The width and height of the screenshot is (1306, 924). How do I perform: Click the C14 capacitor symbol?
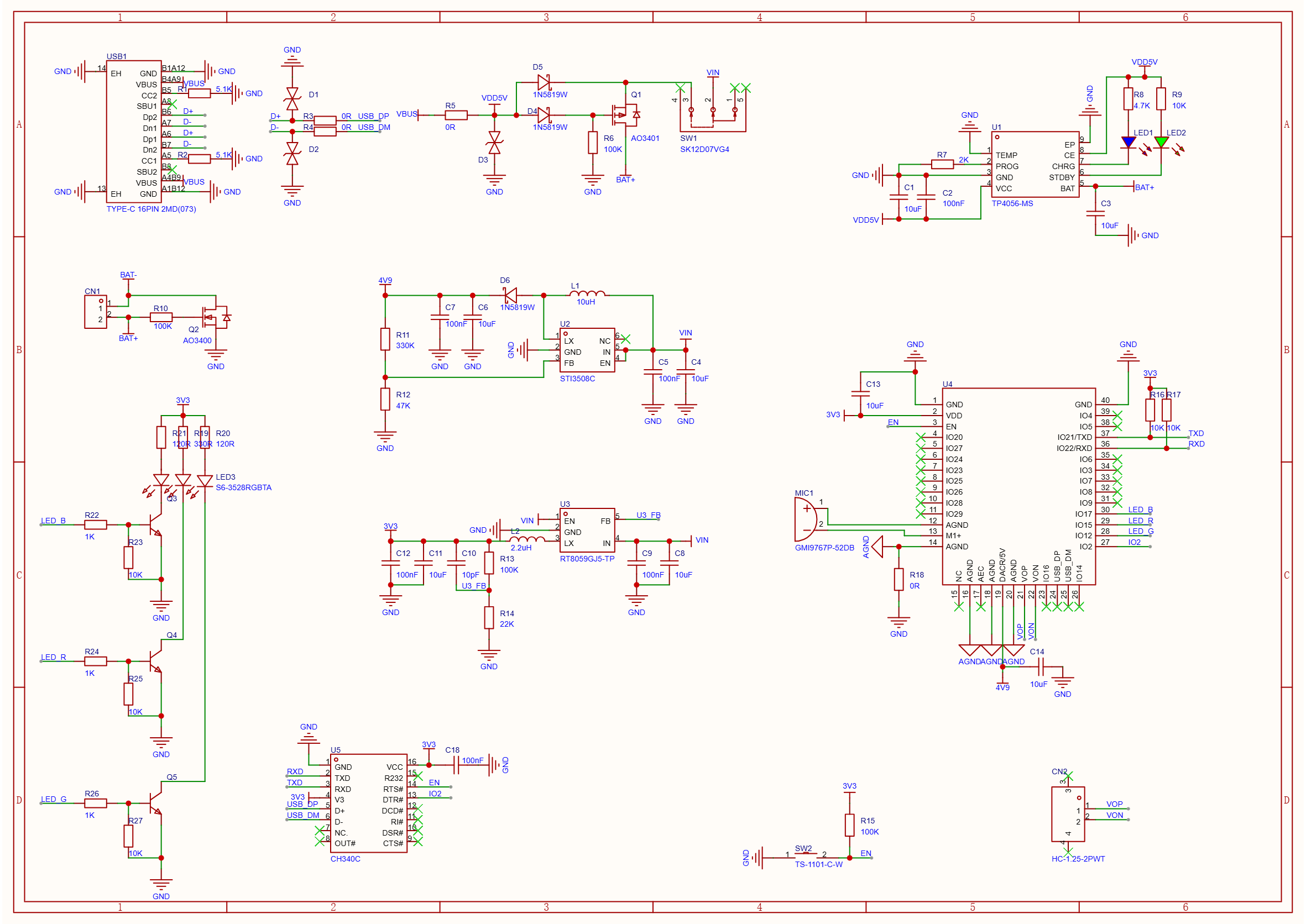point(1041,667)
